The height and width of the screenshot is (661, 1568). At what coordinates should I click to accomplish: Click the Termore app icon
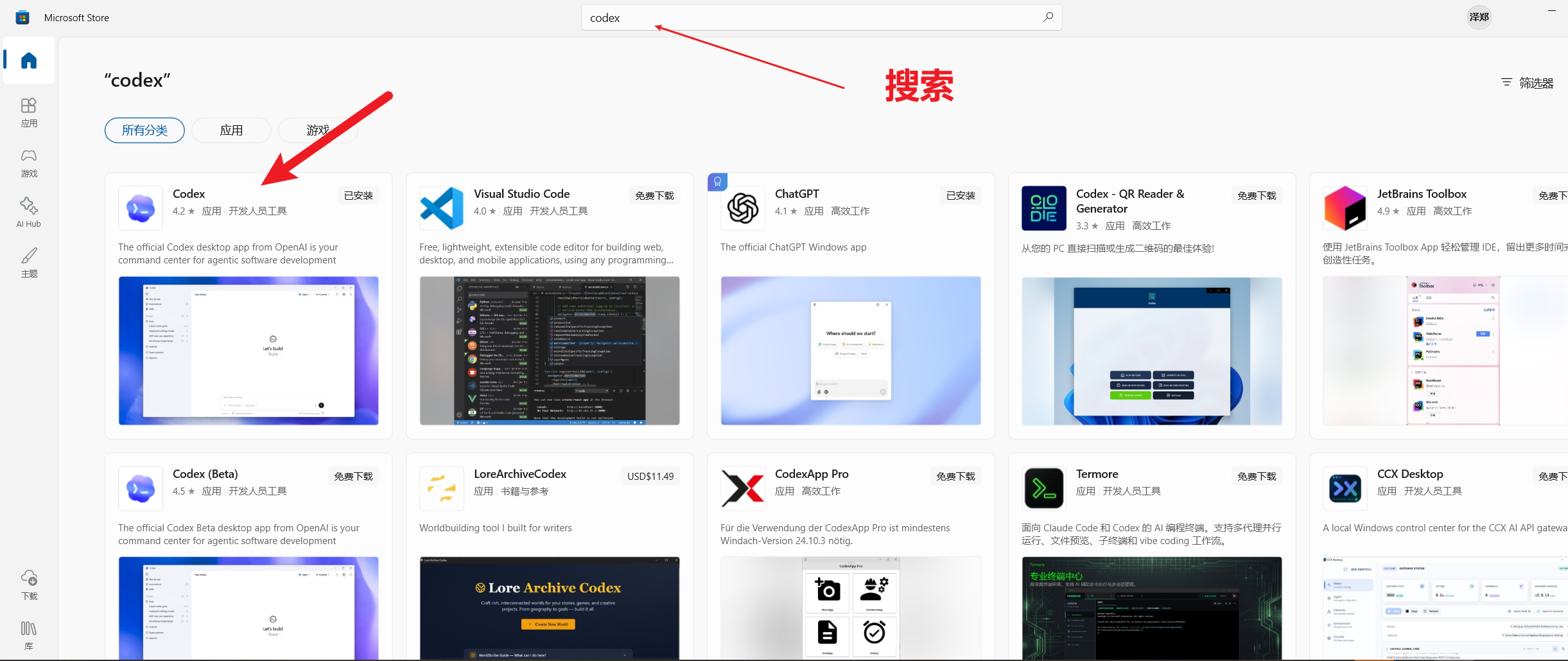(1044, 488)
